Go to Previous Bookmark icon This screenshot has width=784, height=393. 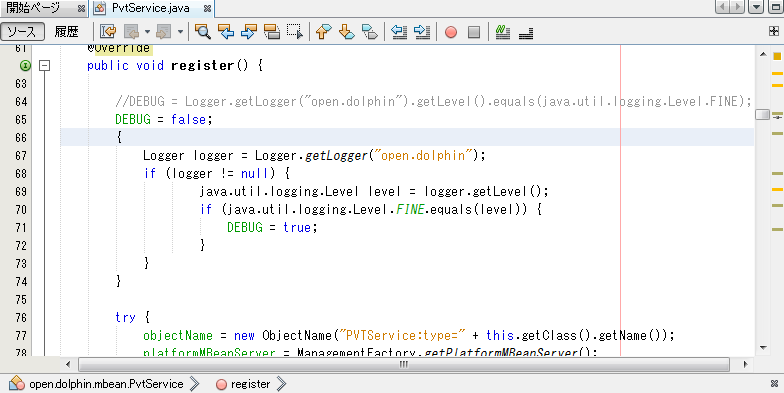[324, 32]
